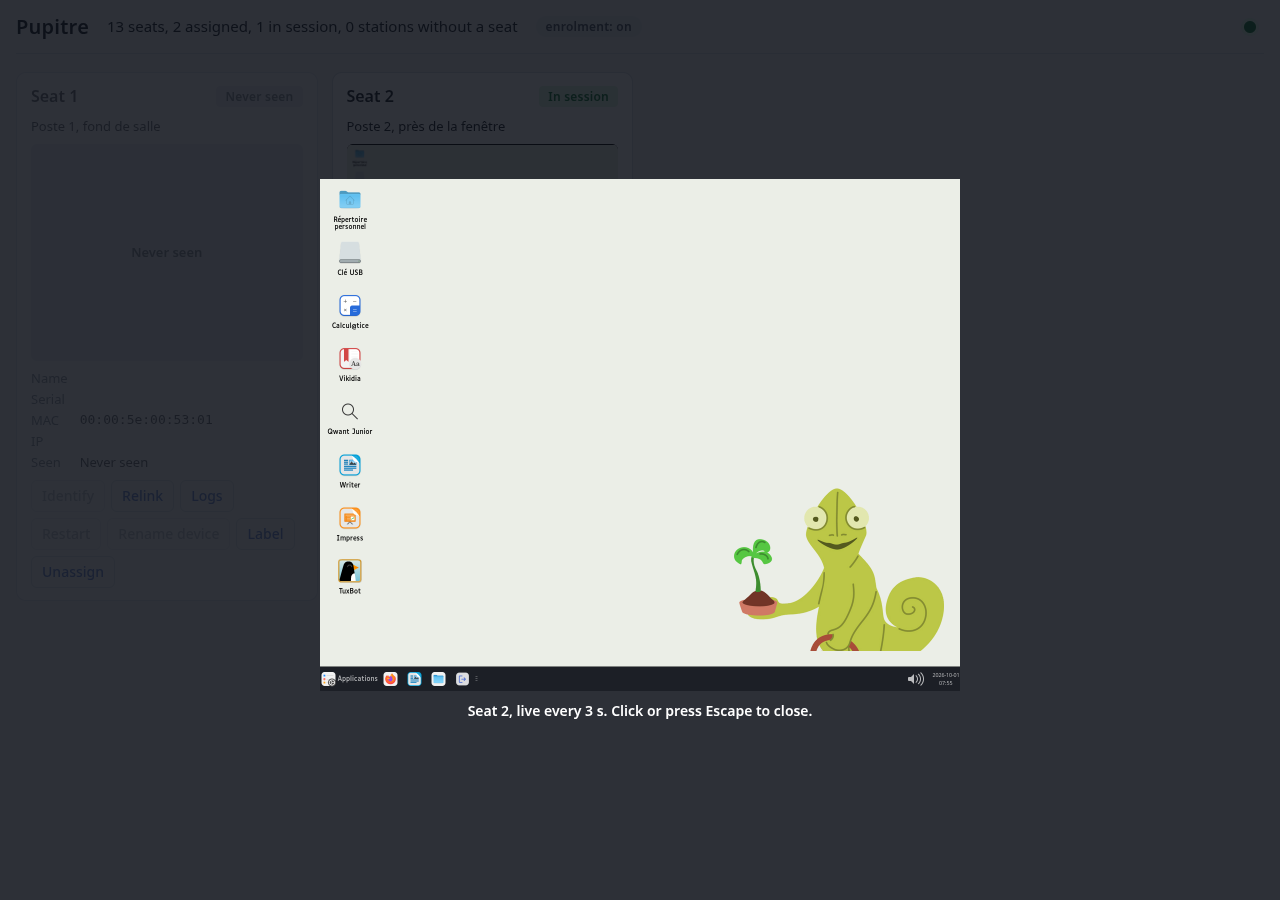This screenshot has width=1280, height=900.
Task: Click the Rename device button
Action: click(168, 534)
